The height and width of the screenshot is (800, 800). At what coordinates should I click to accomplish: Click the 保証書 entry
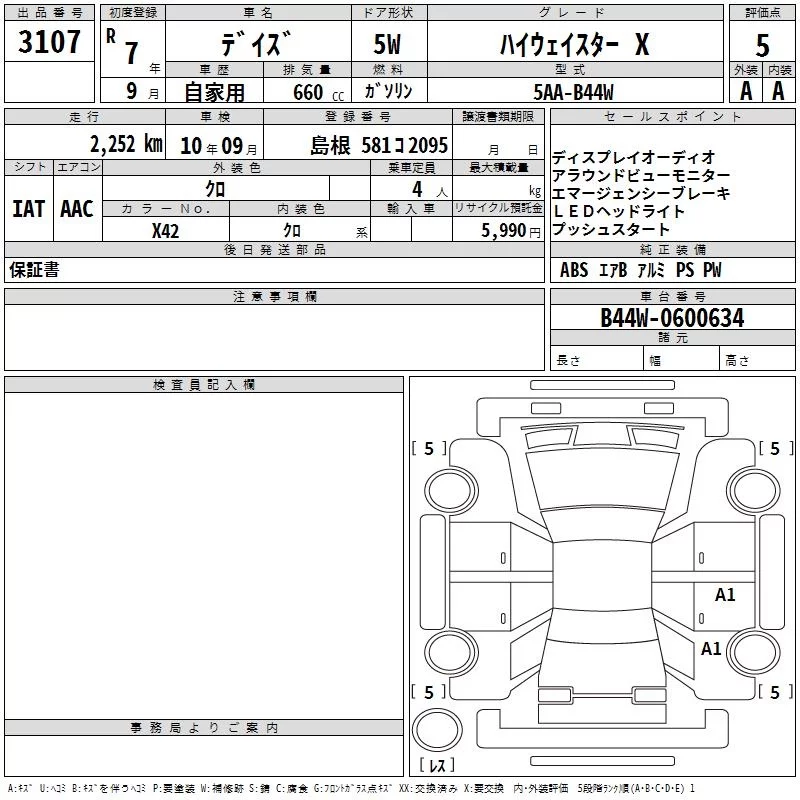click(x=34, y=270)
